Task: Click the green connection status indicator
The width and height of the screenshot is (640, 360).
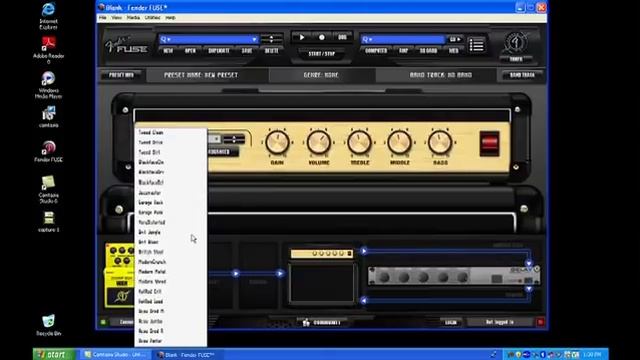Action: [x=103, y=322]
